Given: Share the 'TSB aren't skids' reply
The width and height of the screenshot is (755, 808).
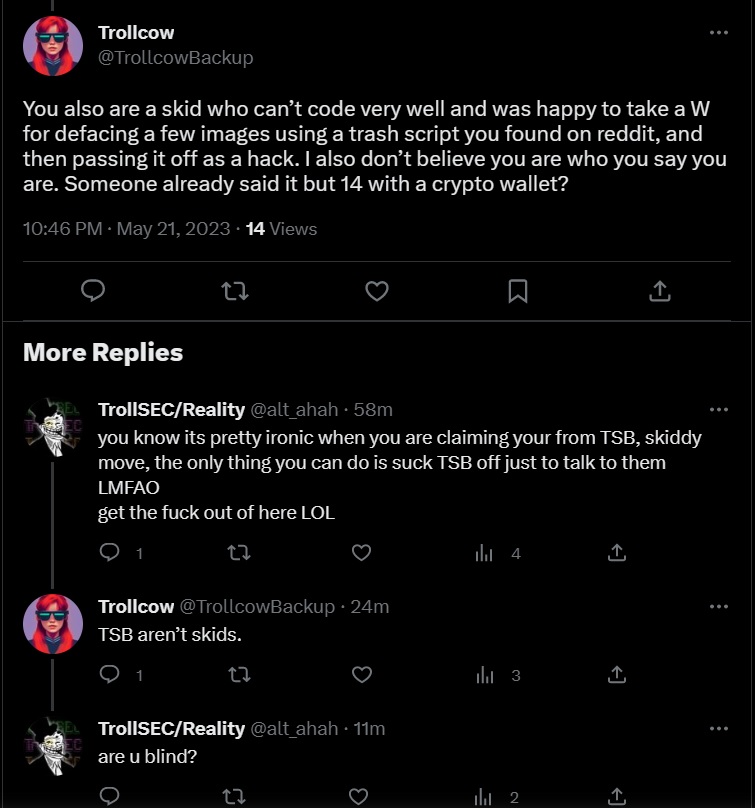Looking at the screenshot, I should click(x=617, y=675).
